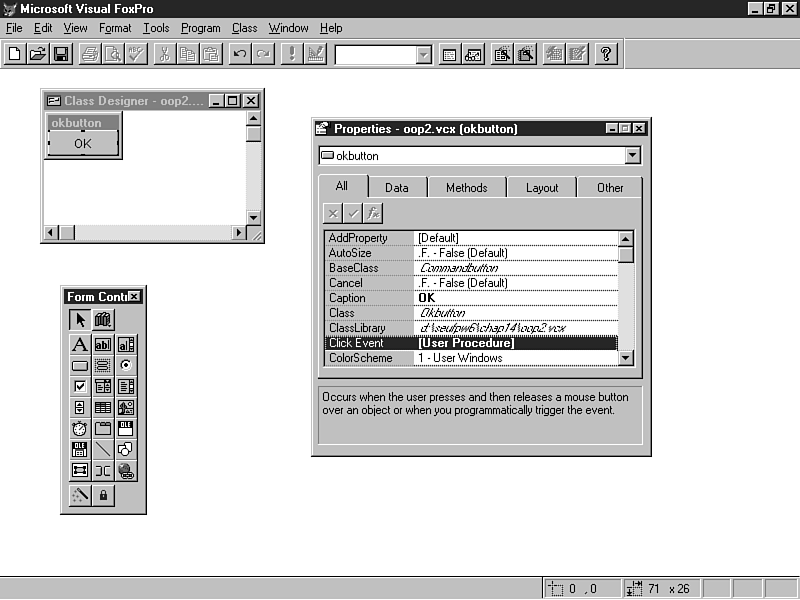Switch to the Methods tab
The width and height of the screenshot is (800, 600).
tap(466, 188)
